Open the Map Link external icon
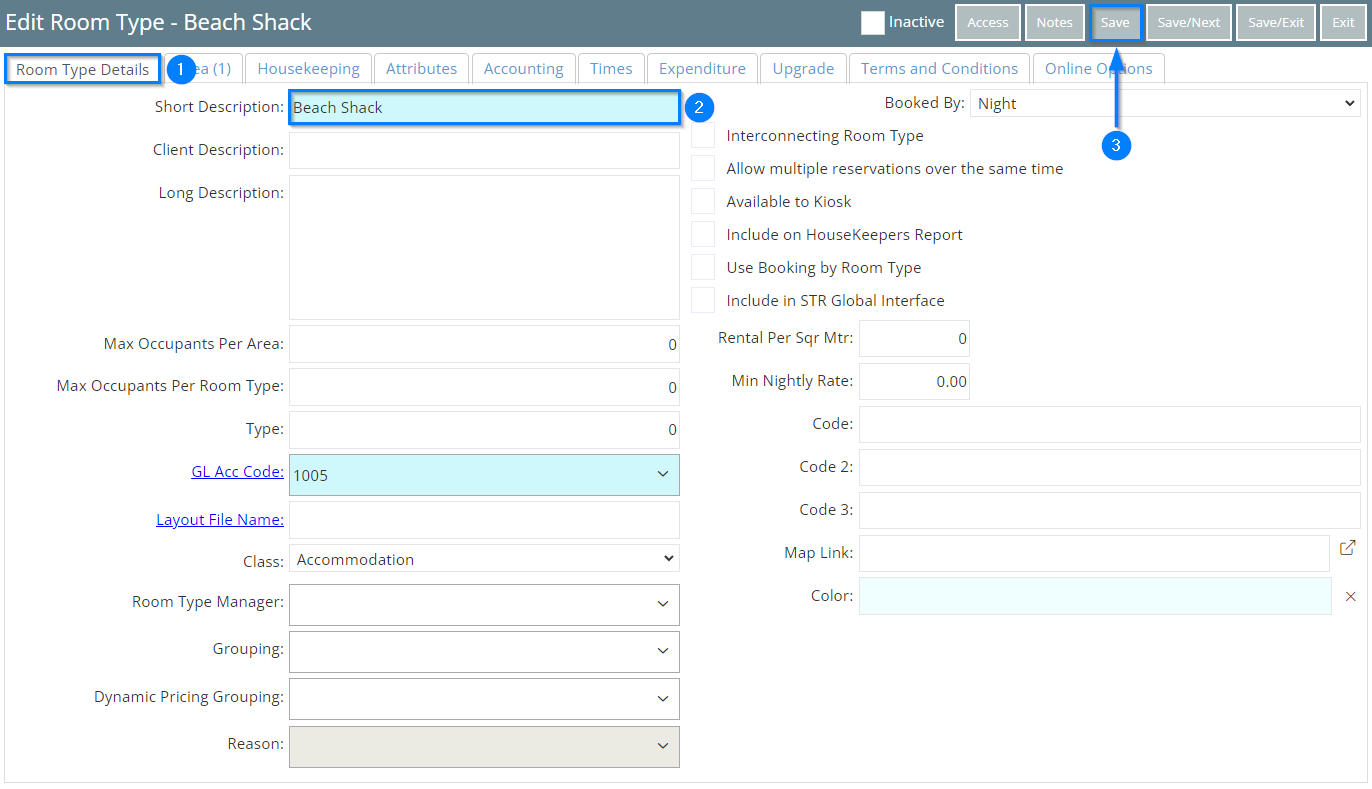1372x789 pixels. (1348, 548)
